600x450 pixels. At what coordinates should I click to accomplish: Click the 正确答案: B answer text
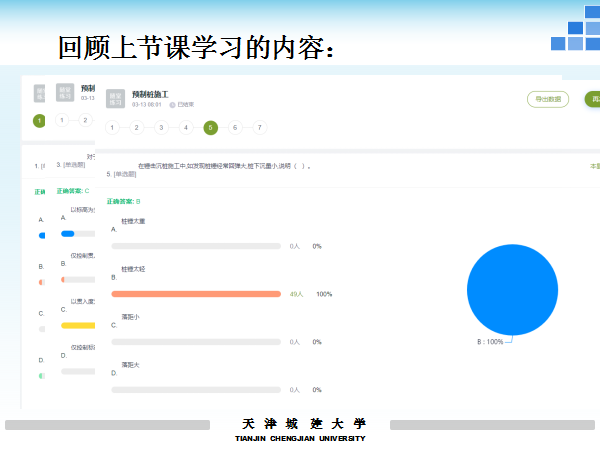[x=124, y=201]
